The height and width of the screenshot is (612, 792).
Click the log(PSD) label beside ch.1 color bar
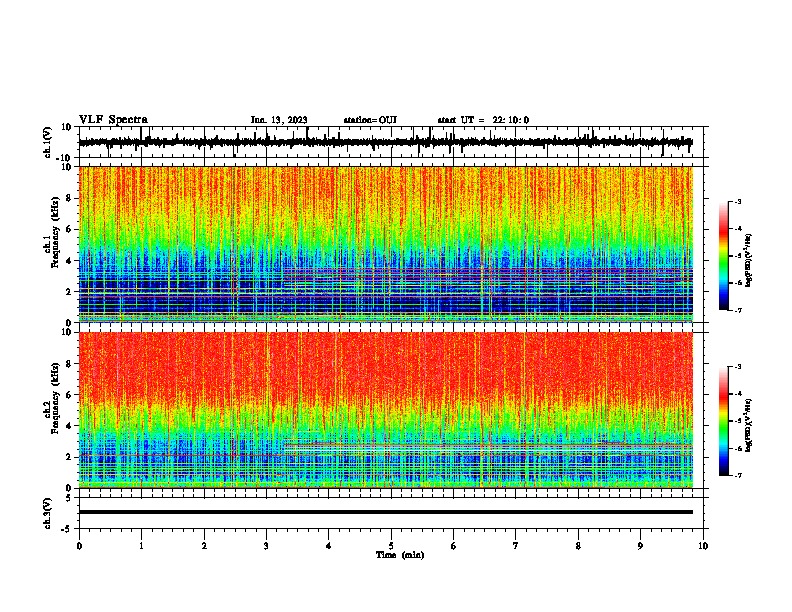click(x=748, y=261)
